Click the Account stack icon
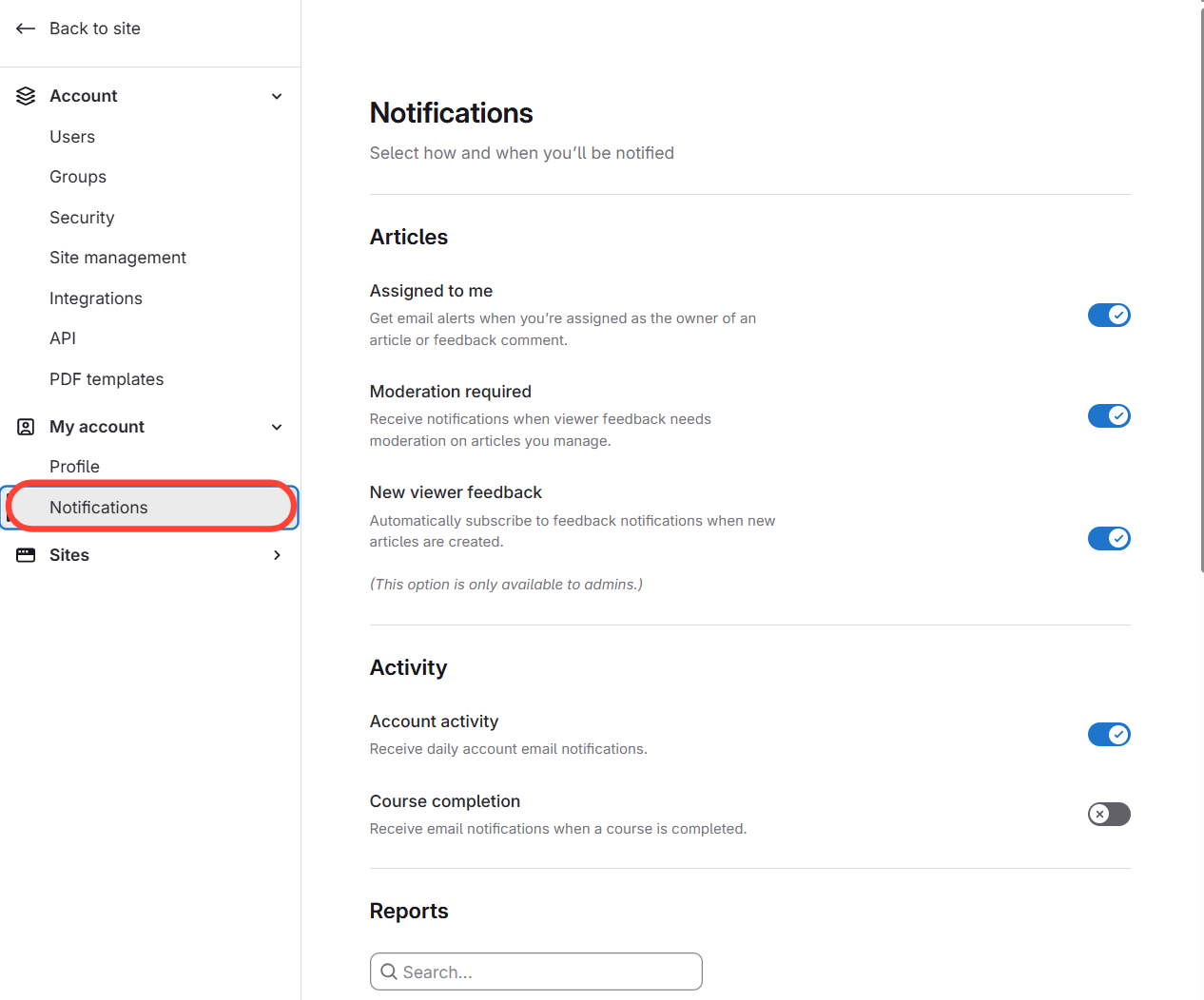 coord(26,96)
